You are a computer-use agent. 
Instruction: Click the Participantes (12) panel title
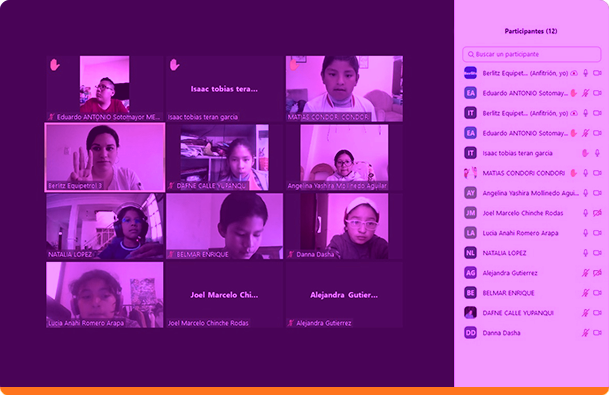pos(531,31)
